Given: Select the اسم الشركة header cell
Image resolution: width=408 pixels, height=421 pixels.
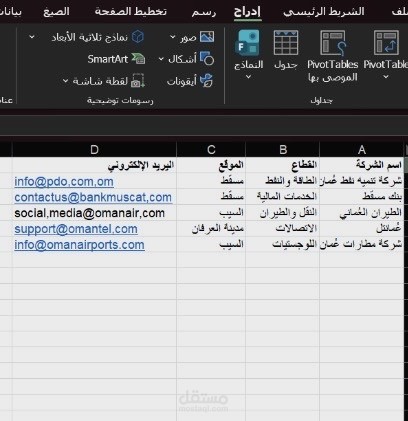Looking at the screenshot, I should (361, 165).
